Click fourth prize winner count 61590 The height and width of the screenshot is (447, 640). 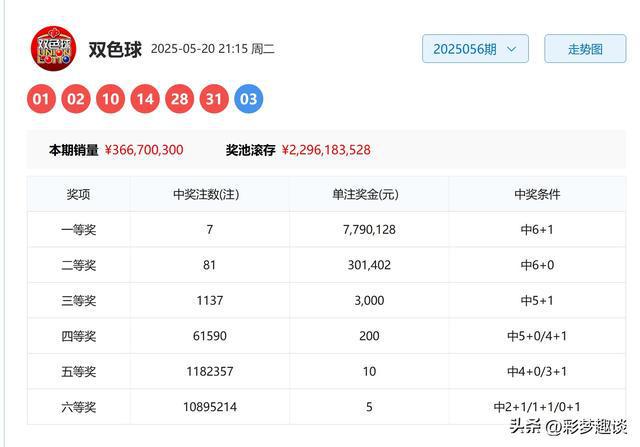click(x=210, y=336)
